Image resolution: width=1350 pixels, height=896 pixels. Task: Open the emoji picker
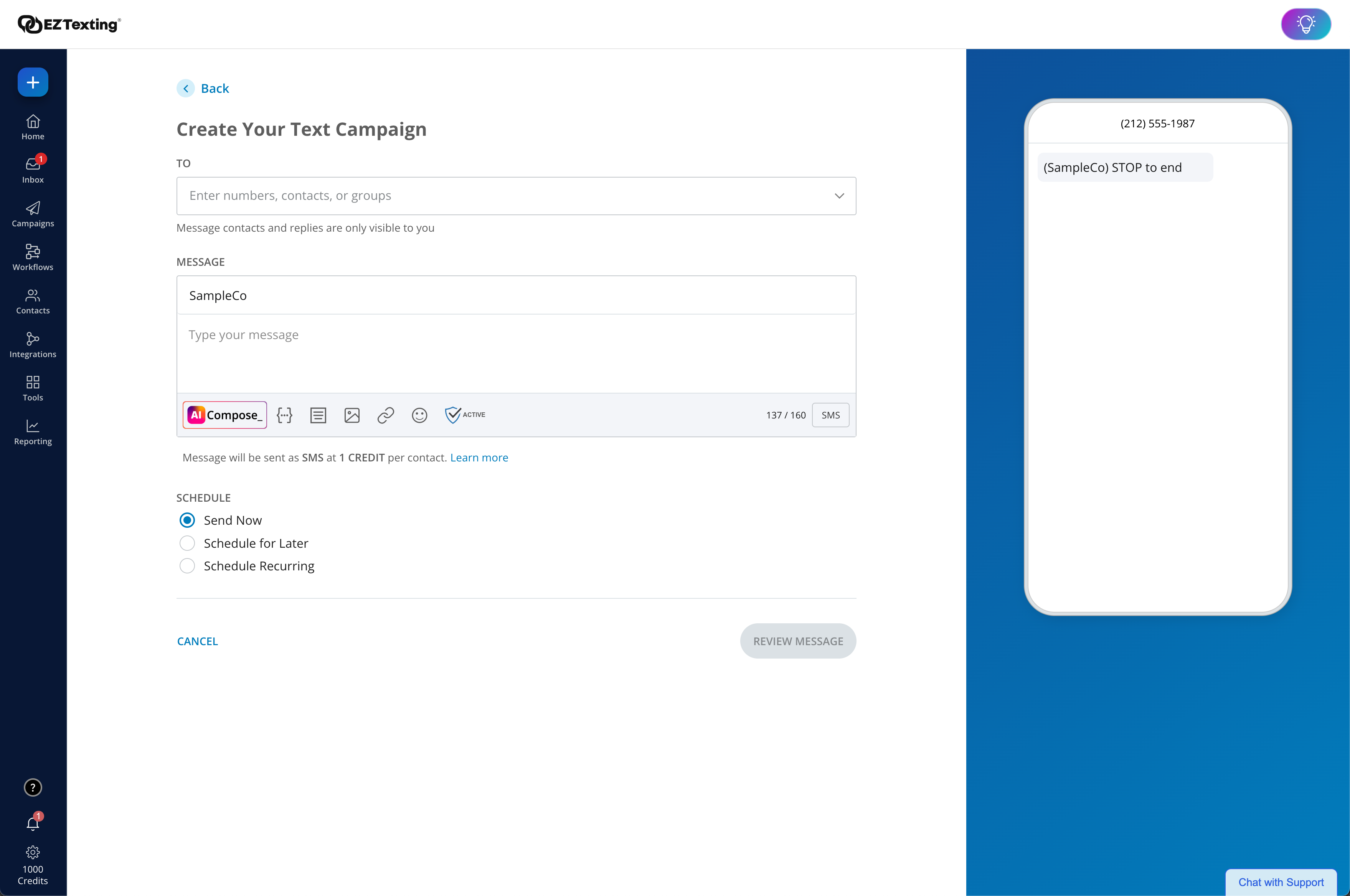tap(419, 415)
